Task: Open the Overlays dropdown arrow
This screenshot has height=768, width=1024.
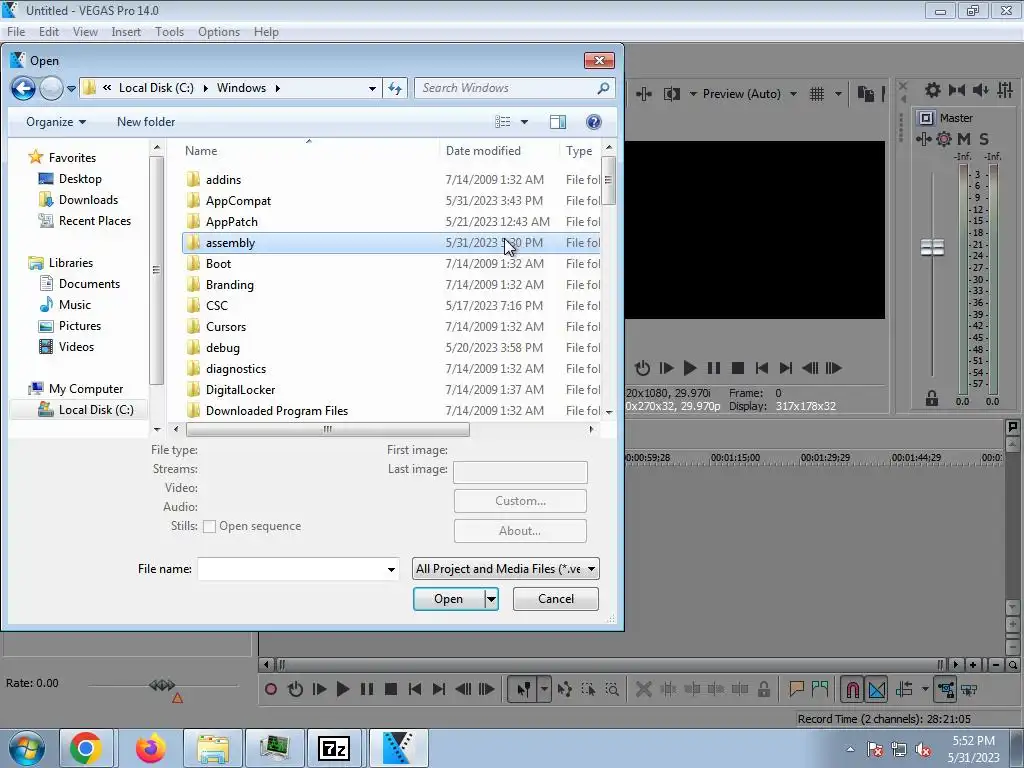Action: (838, 94)
